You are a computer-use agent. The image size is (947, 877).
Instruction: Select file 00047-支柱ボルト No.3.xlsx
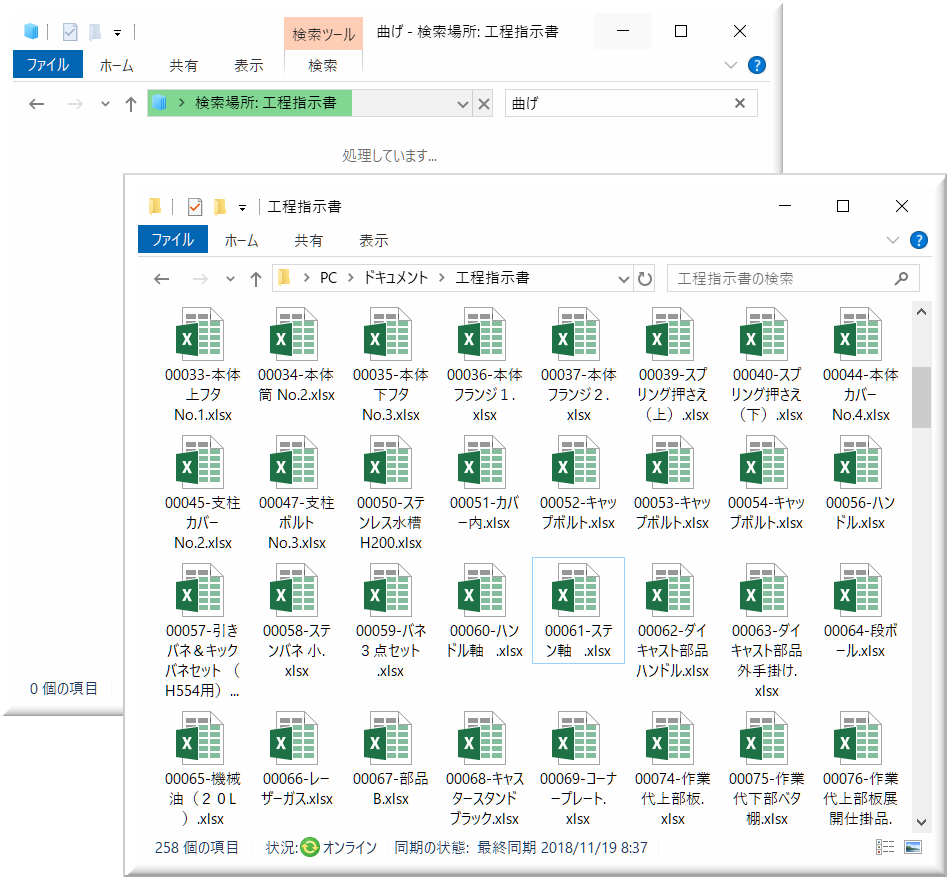(x=296, y=493)
